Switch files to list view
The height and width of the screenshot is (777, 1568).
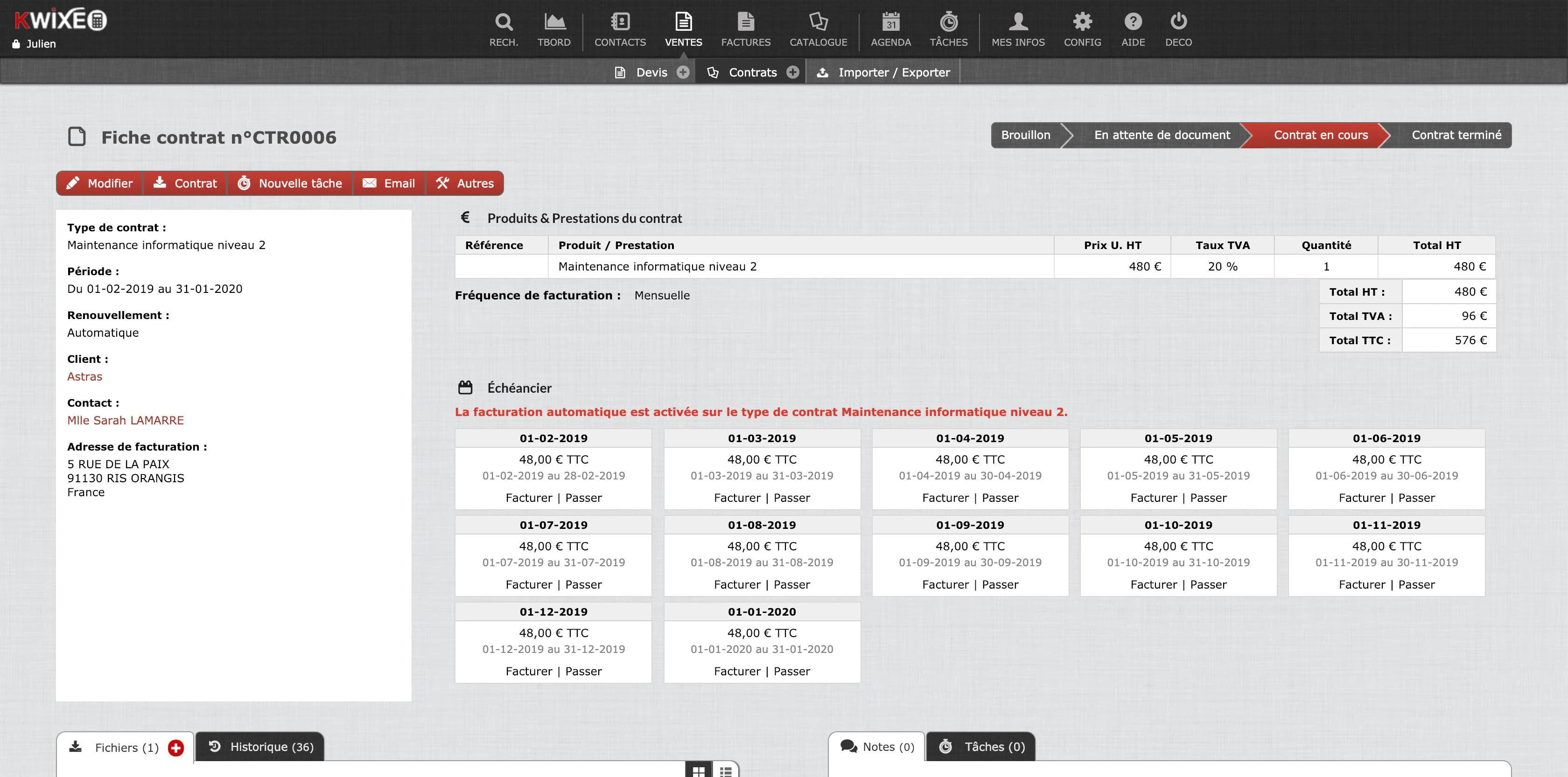tap(726, 770)
